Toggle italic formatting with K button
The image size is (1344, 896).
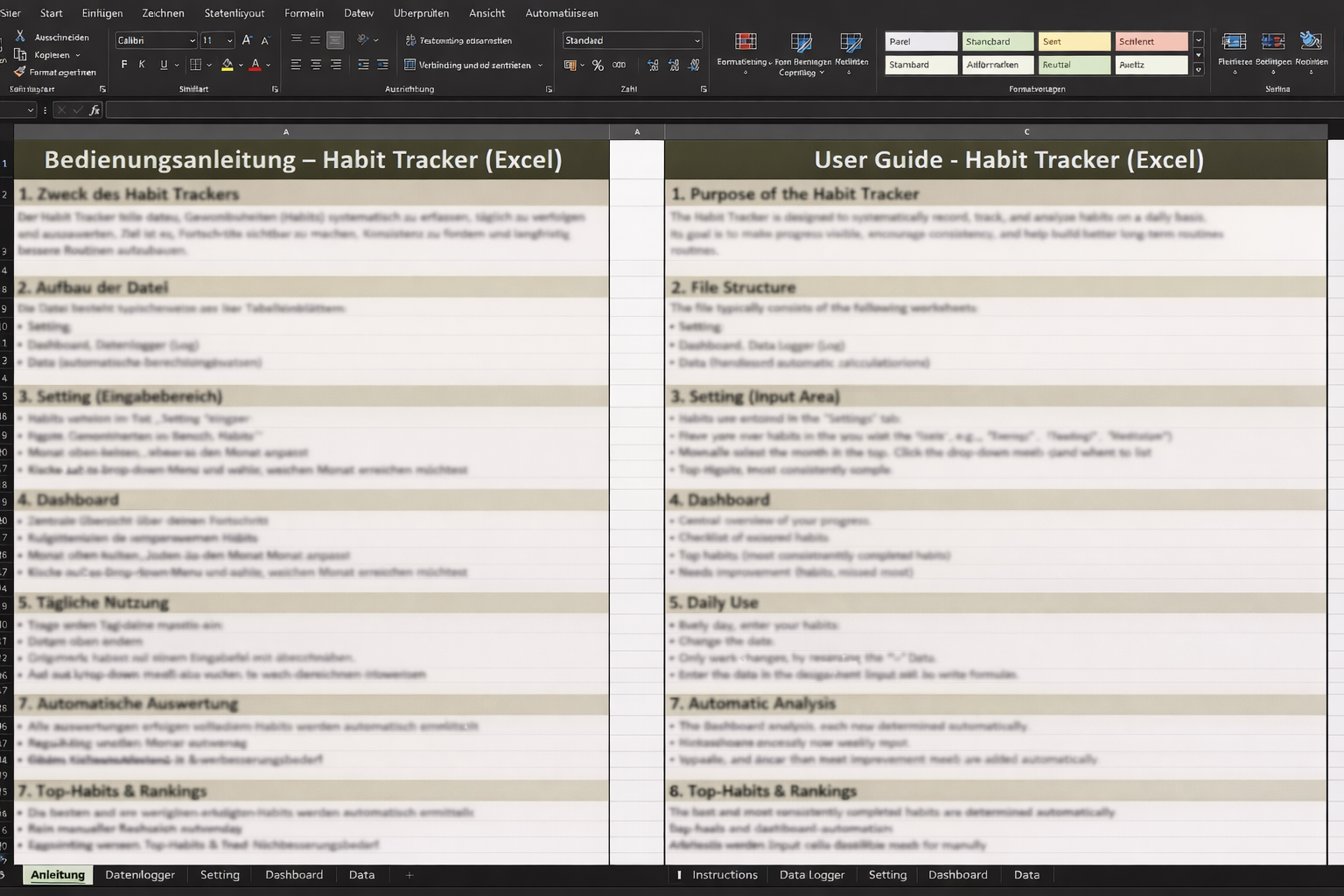[x=141, y=64]
